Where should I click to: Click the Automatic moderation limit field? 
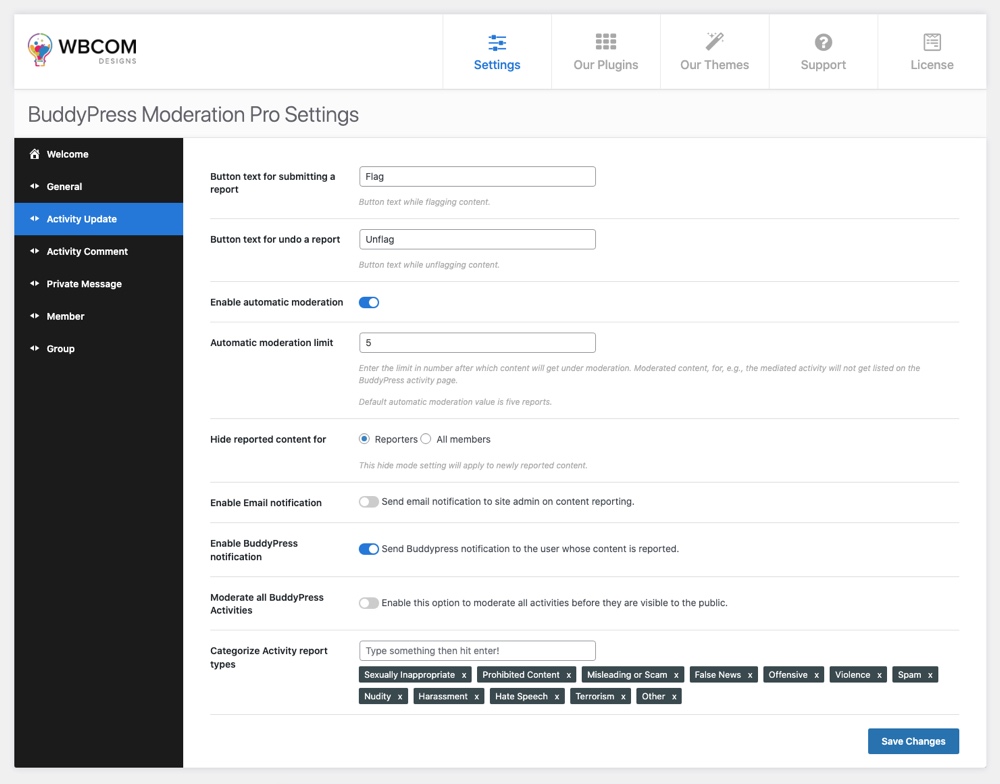(477, 343)
